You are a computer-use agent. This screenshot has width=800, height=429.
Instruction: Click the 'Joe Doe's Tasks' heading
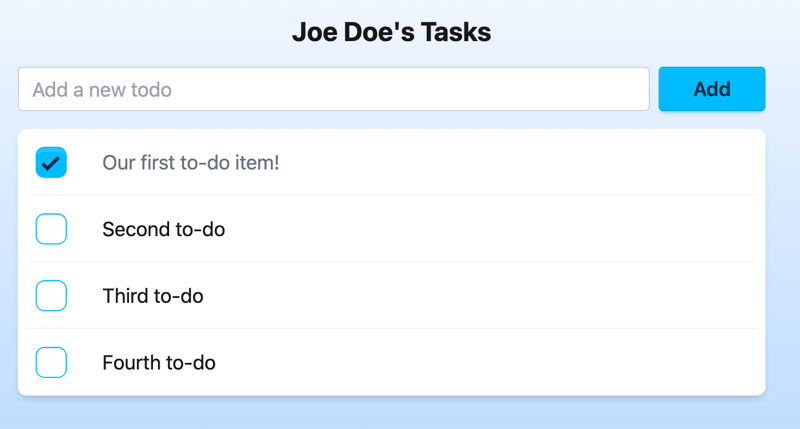tap(391, 32)
